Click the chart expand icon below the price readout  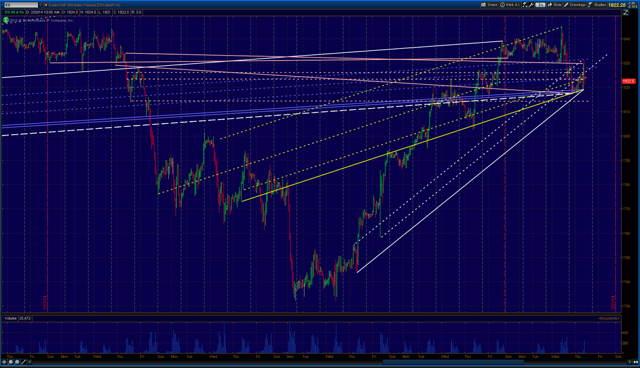click(x=625, y=12)
